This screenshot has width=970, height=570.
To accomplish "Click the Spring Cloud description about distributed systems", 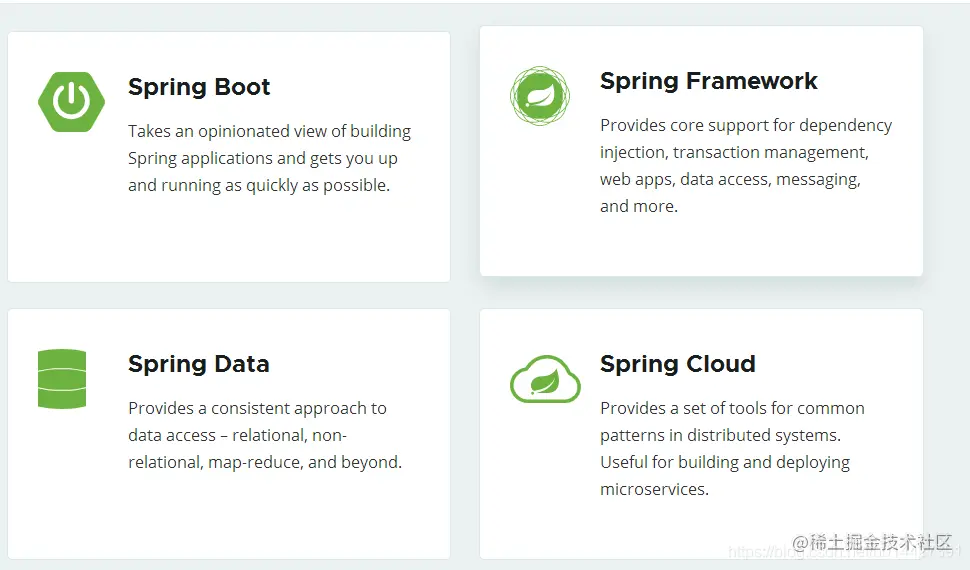I will click(x=732, y=449).
